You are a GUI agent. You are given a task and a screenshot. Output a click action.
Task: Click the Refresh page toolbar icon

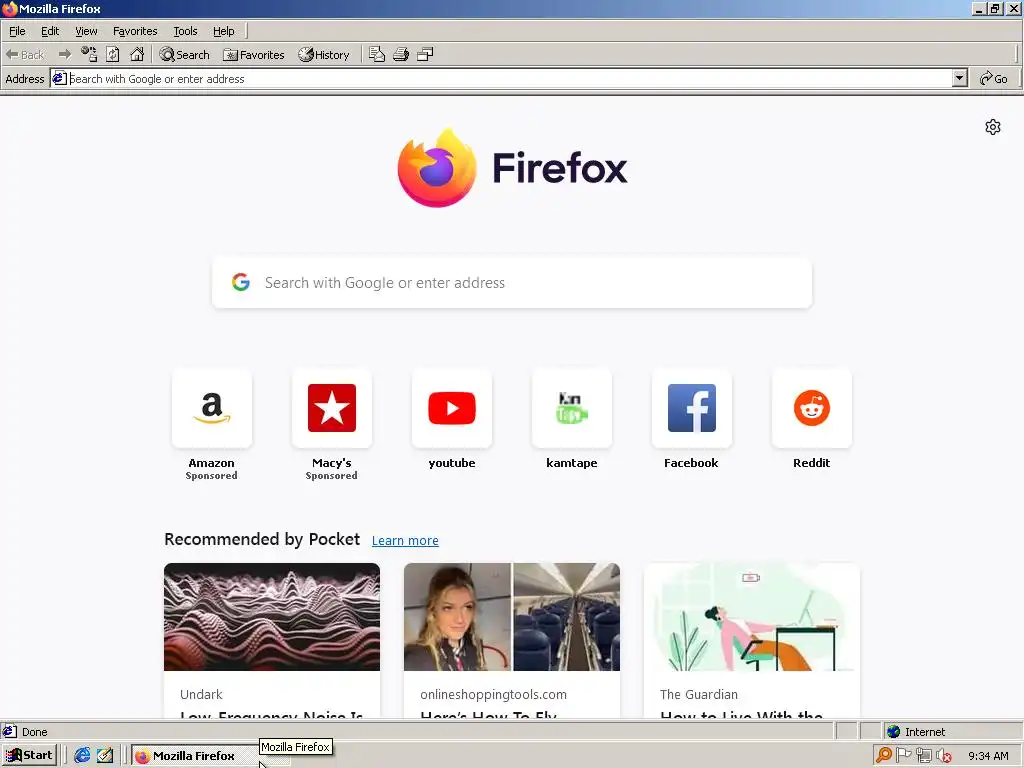(x=113, y=54)
